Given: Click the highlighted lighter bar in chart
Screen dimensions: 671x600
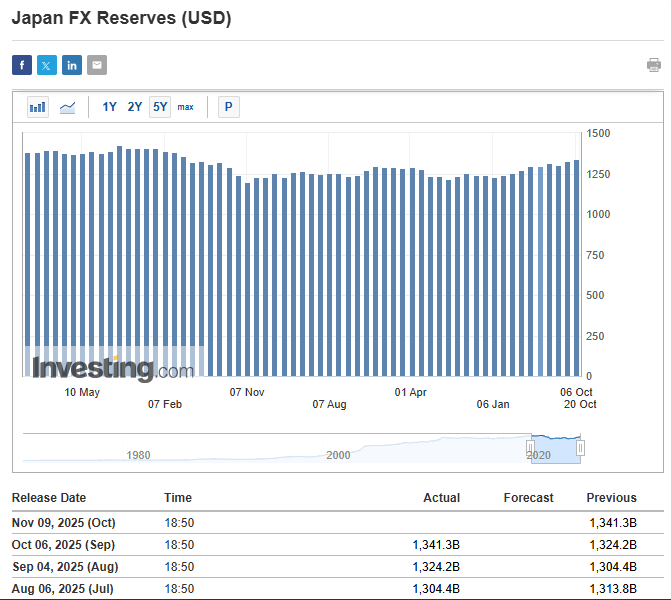Looking at the screenshot, I should (540, 270).
